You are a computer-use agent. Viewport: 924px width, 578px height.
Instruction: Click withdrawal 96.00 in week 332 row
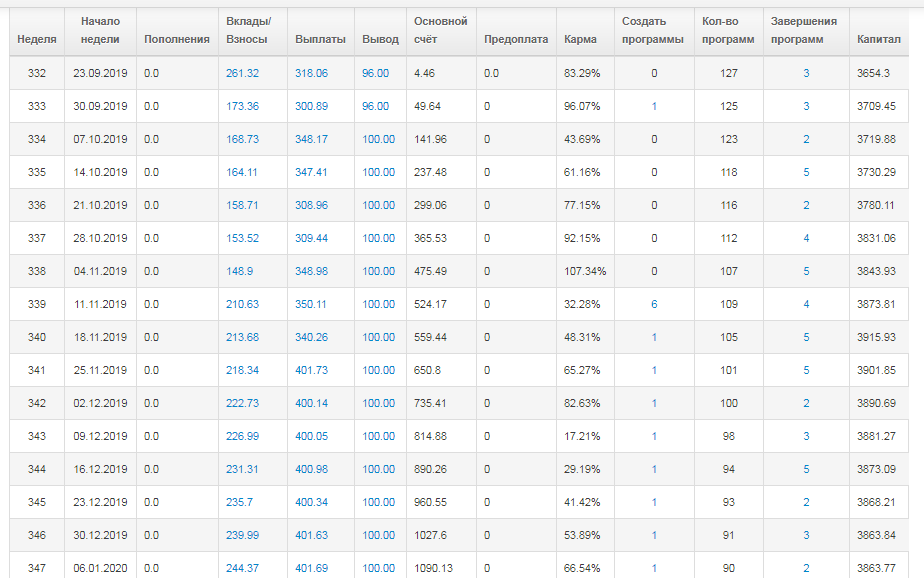click(375, 73)
